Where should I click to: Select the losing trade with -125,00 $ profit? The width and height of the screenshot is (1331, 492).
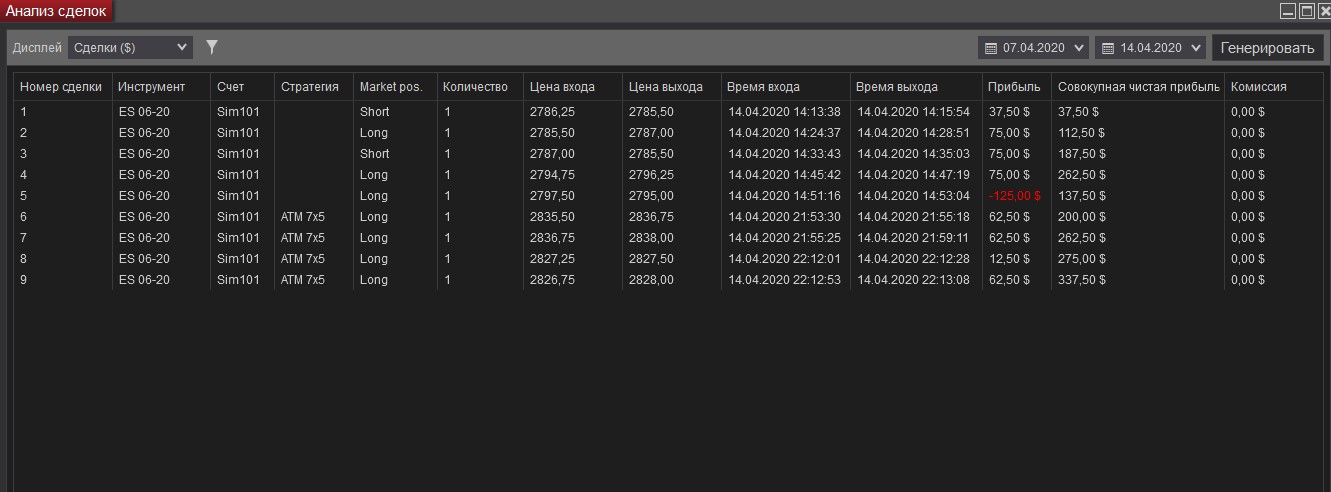(1014, 196)
